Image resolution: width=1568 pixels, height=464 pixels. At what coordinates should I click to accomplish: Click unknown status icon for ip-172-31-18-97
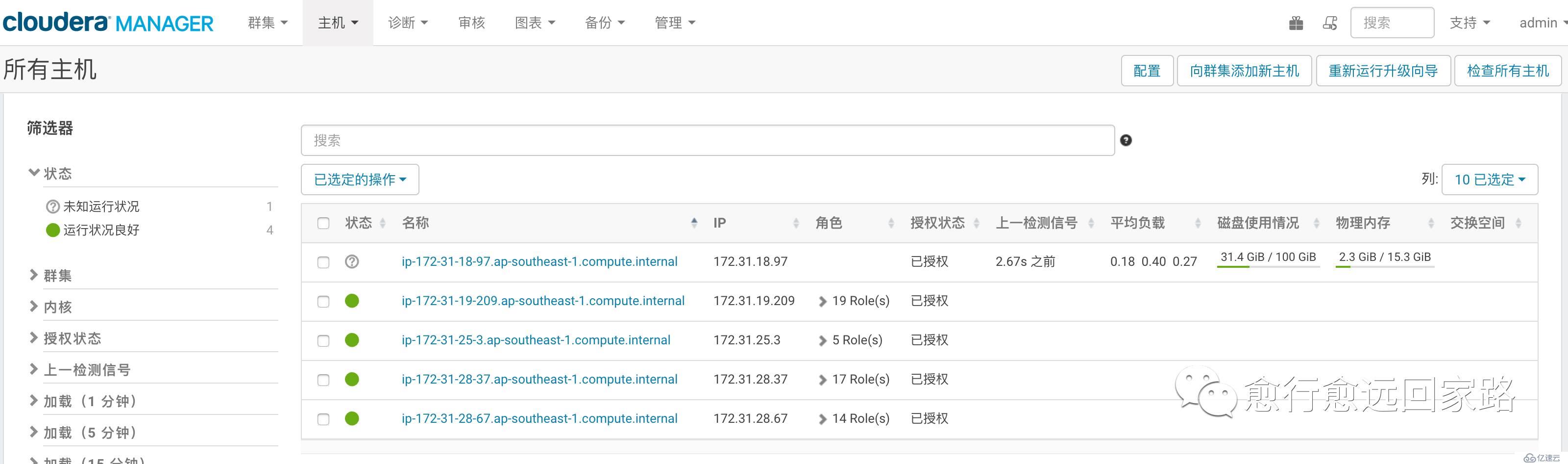coord(352,262)
